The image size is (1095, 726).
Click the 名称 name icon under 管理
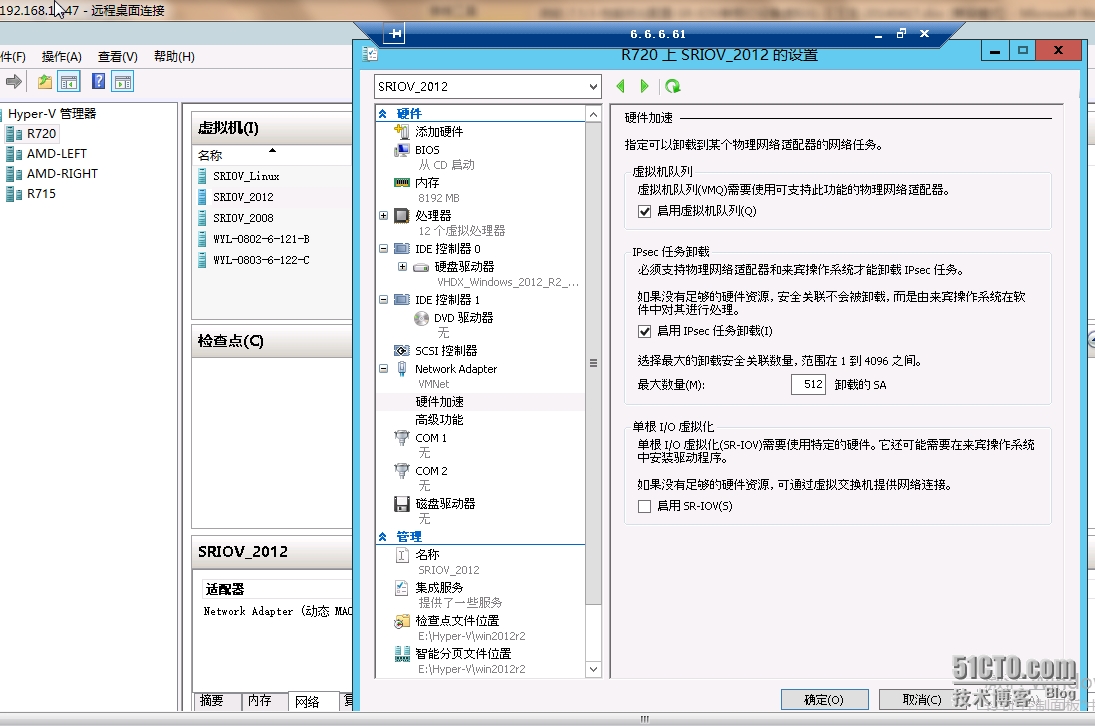(402, 555)
